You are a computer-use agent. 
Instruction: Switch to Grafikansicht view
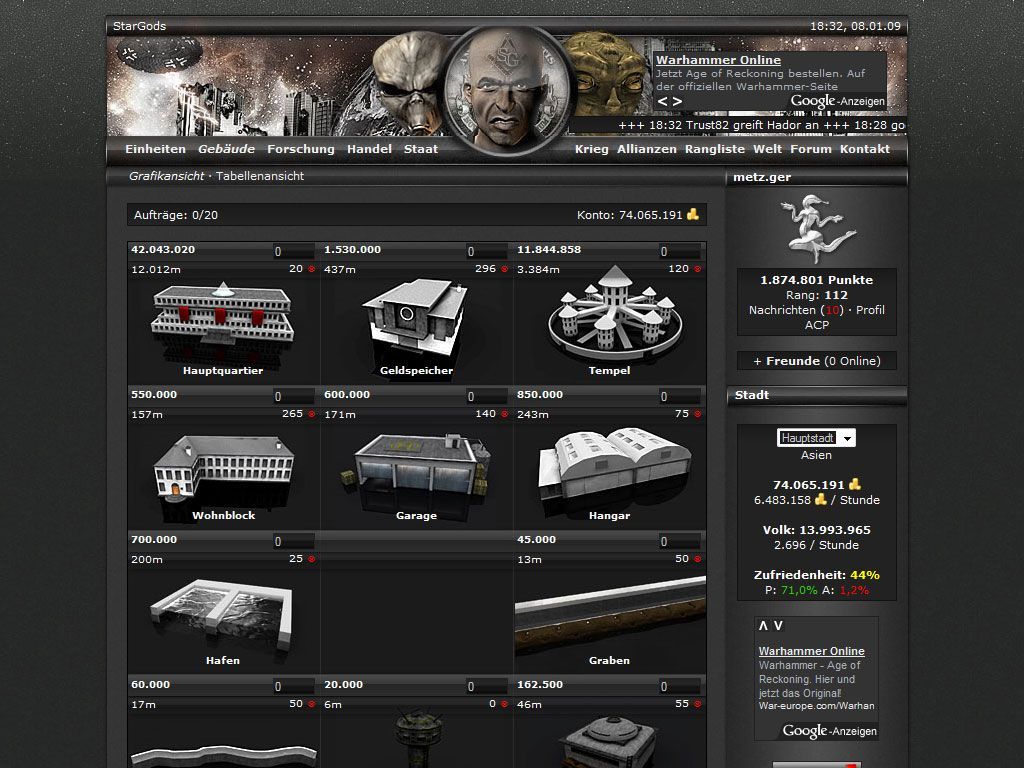pyautogui.click(x=167, y=176)
